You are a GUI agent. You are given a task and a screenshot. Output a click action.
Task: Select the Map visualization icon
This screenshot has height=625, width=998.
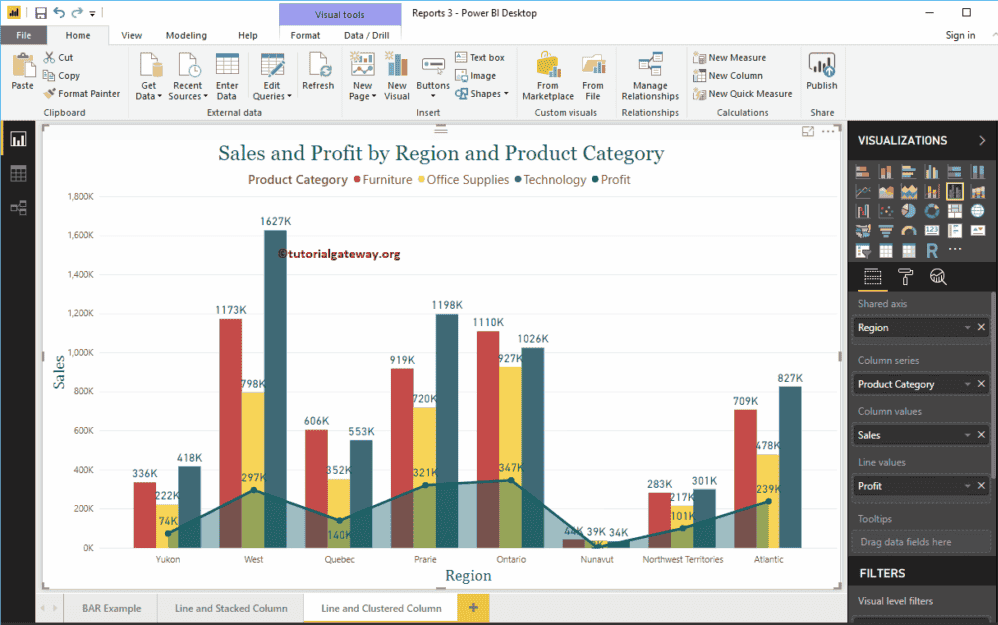pyautogui.click(x=978, y=210)
